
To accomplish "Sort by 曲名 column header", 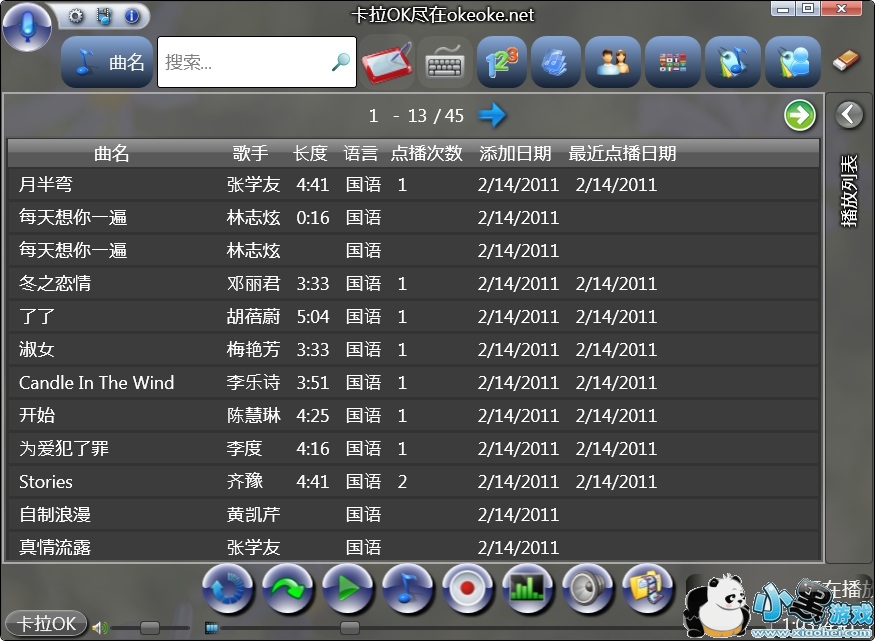I will (x=112, y=153).
